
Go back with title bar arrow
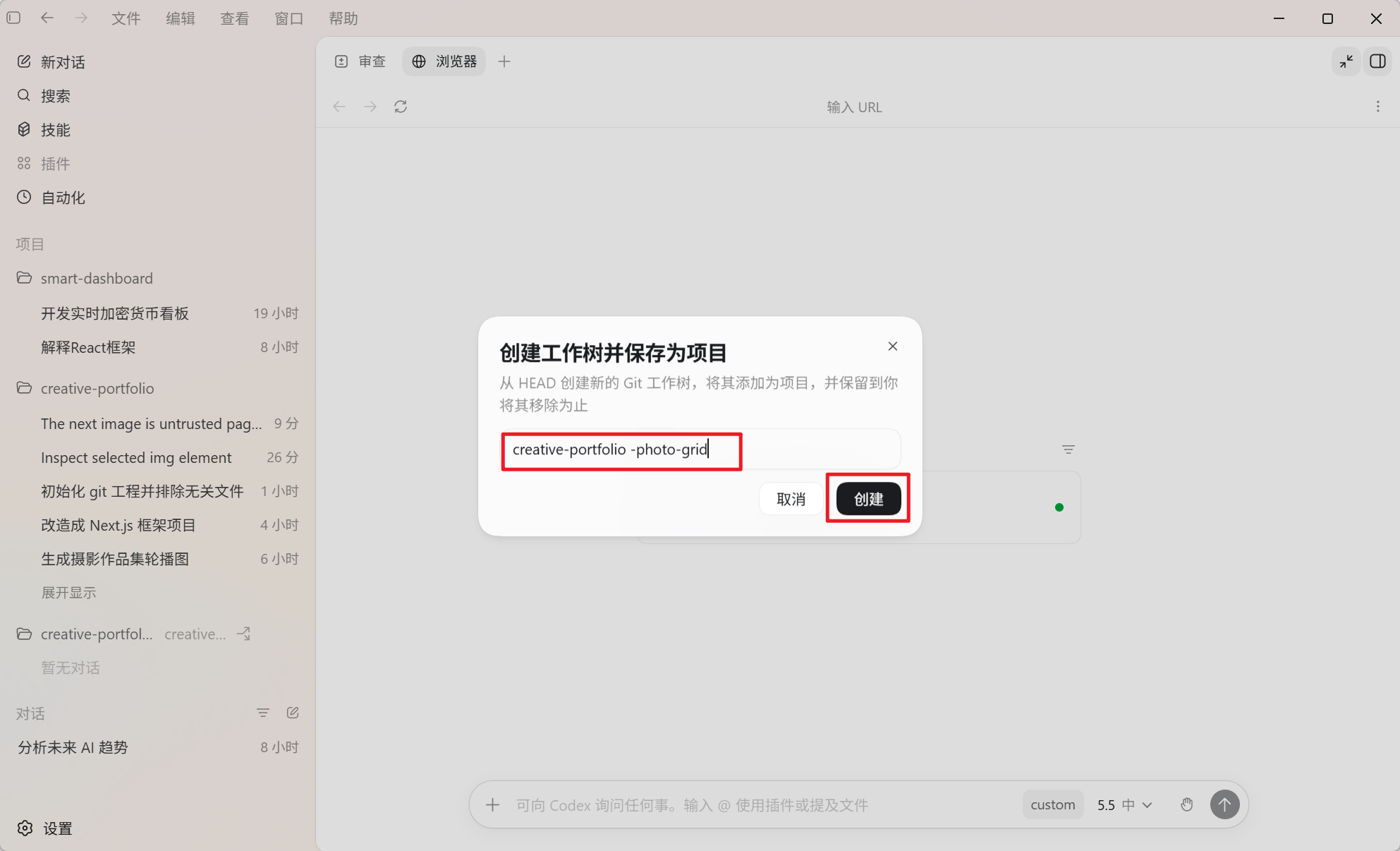pyautogui.click(x=47, y=18)
